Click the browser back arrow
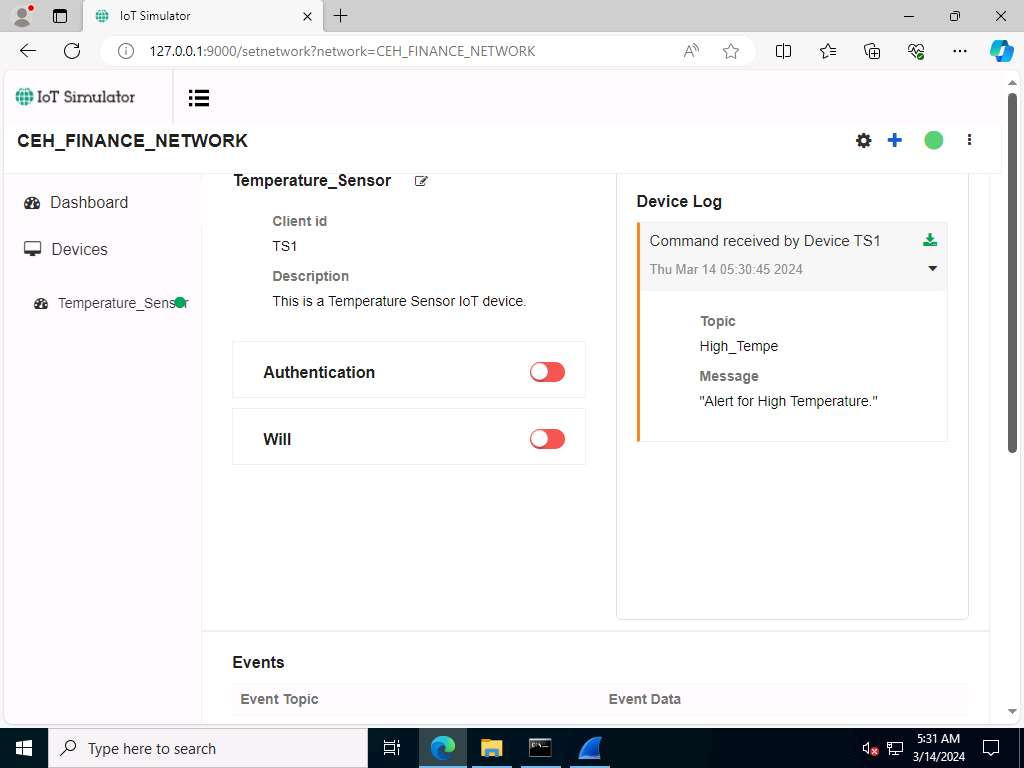The image size is (1024, 768). click(27, 51)
